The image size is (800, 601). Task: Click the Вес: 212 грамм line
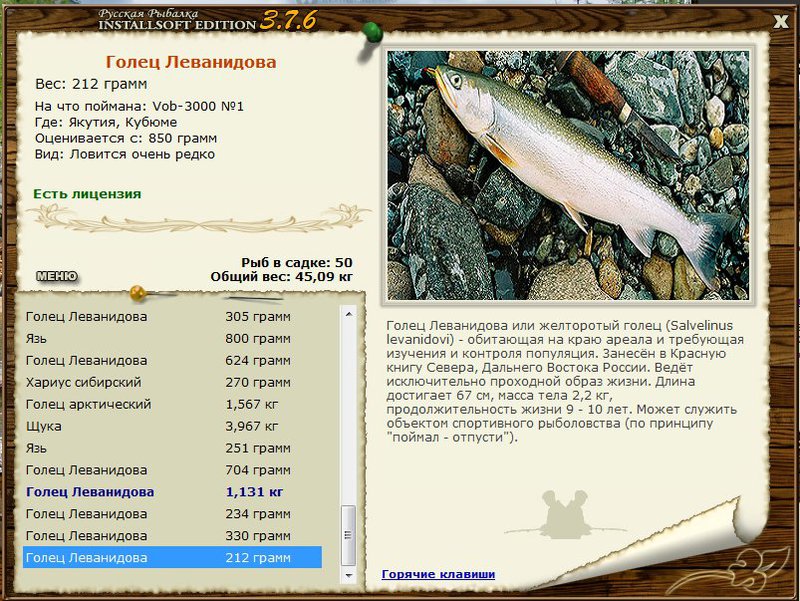pyautogui.click(x=91, y=84)
